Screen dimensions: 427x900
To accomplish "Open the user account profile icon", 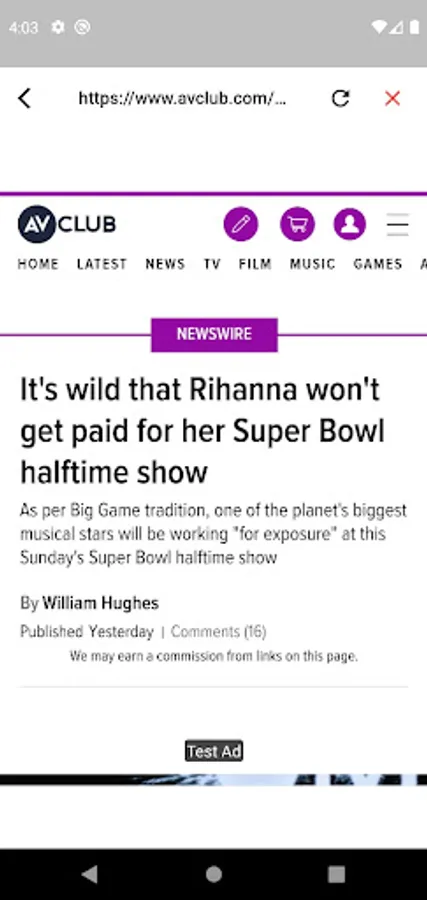I will [x=350, y=224].
